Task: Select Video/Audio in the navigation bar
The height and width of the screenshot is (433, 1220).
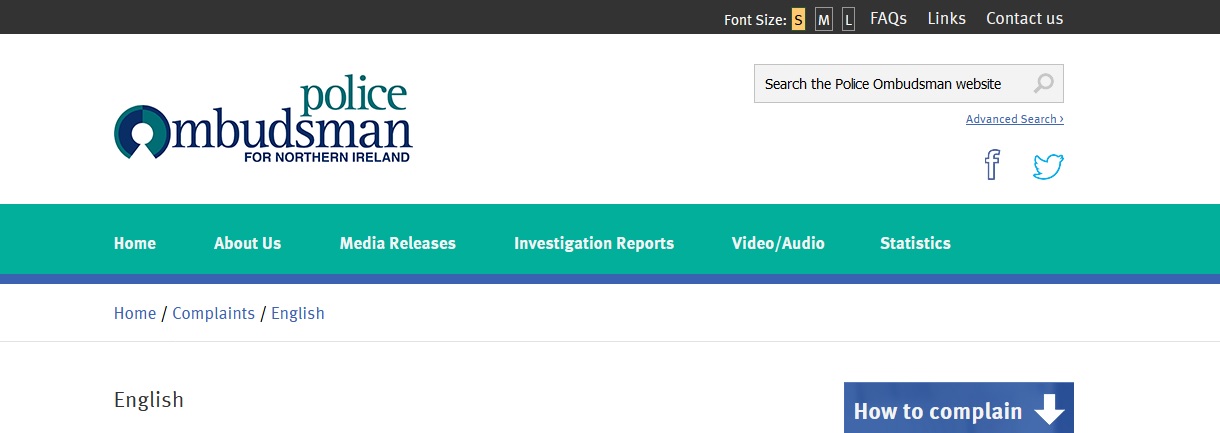Action: coord(778,243)
